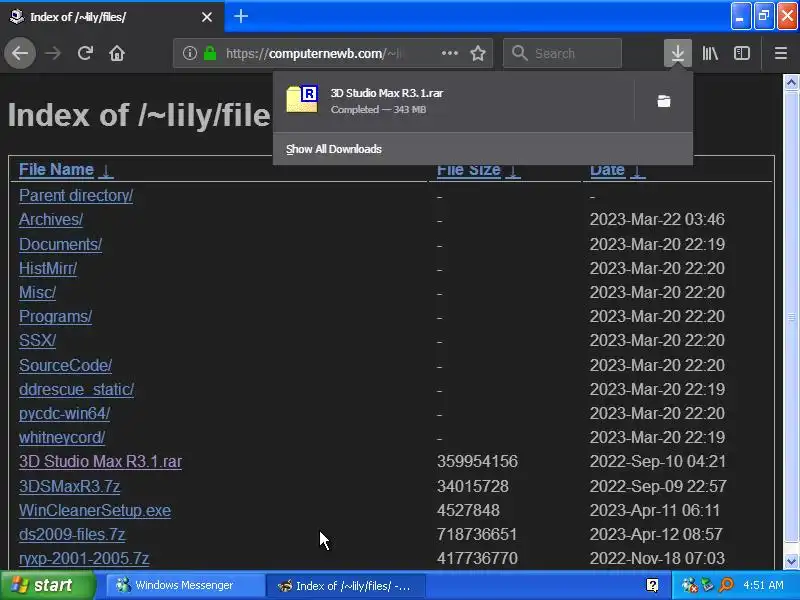
Task: Click the 3D Studio Max R3.1.rar download entry
Action: tap(454, 101)
